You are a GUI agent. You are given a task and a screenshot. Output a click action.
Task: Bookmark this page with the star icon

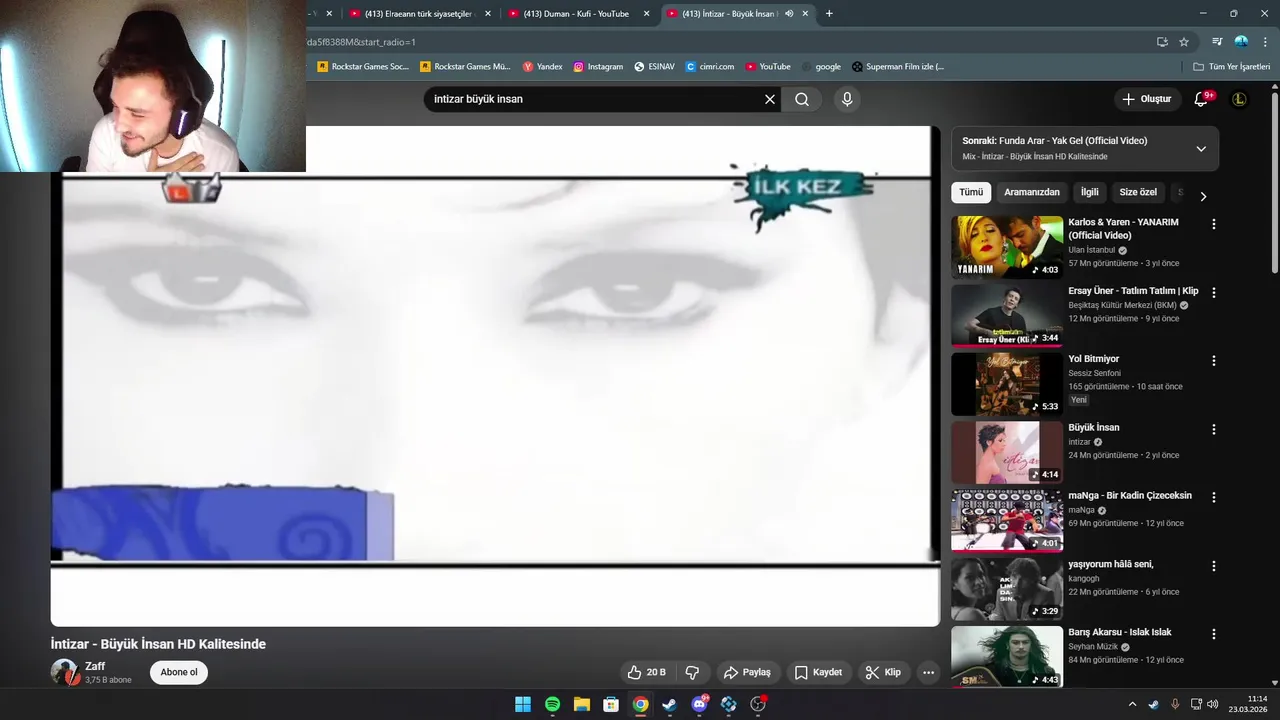click(x=1184, y=42)
